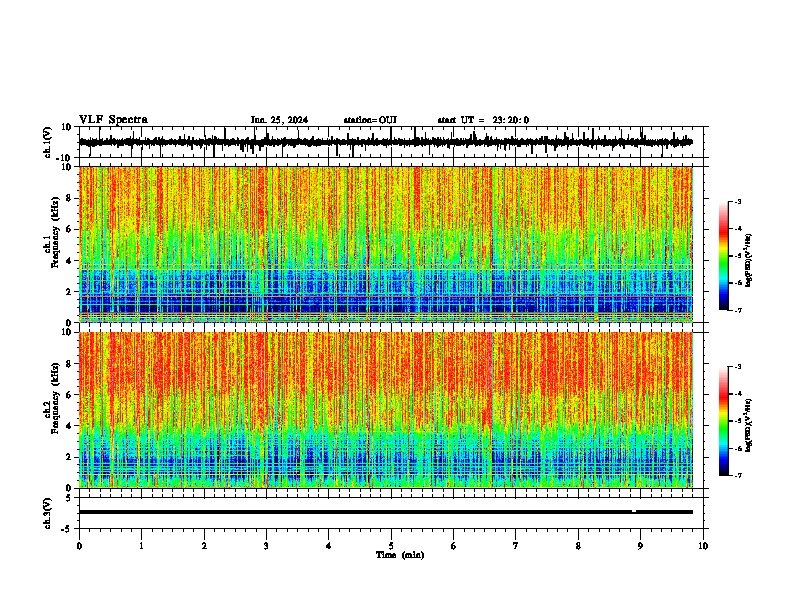The width and height of the screenshot is (792, 612).
Task: Click the 'Time (min)' axis label
Action: [x=400, y=555]
